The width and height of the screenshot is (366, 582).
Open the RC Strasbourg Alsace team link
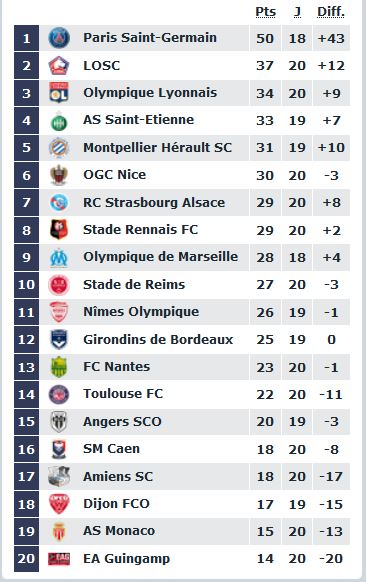pyautogui.click(x=154, y=203)
